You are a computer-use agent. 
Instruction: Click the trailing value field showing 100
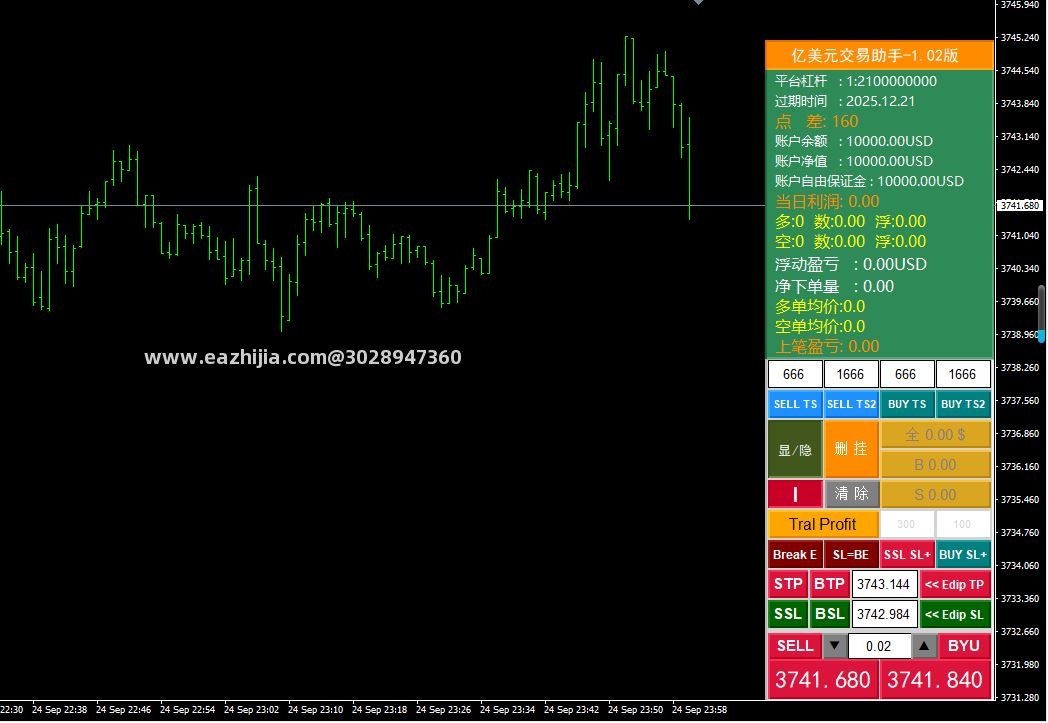(x=962, y=525)
